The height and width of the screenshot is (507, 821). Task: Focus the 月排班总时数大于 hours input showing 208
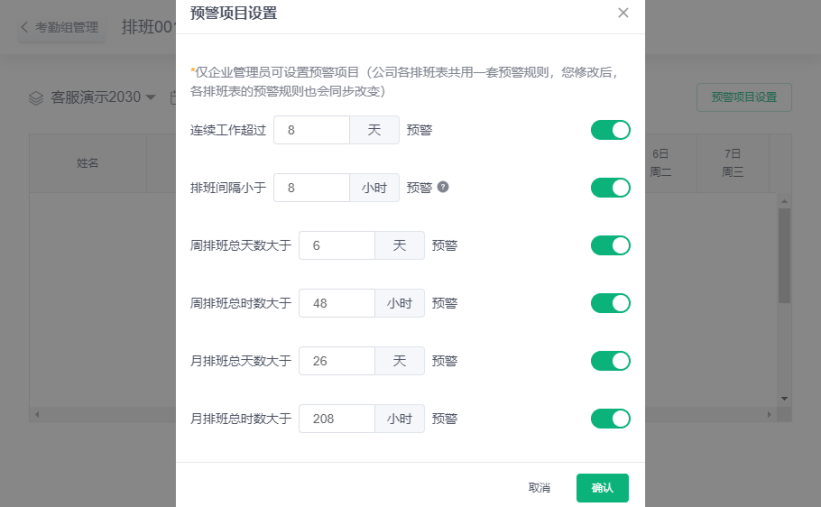(337, 418)
